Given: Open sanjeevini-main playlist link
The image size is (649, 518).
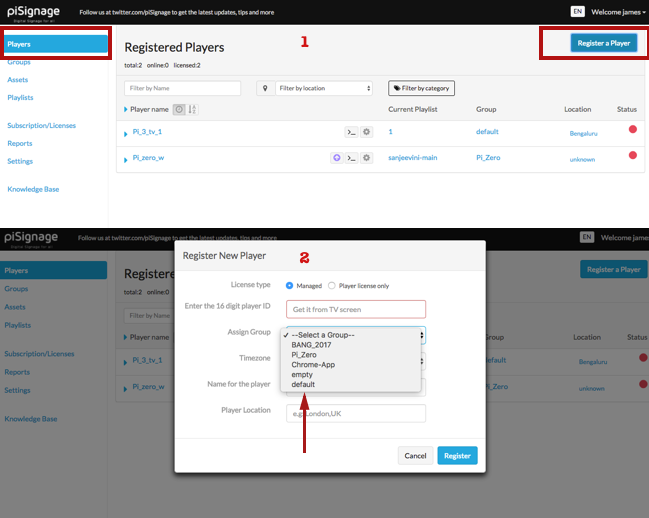Looking at the screenshot, I should (x=413, y=158).
